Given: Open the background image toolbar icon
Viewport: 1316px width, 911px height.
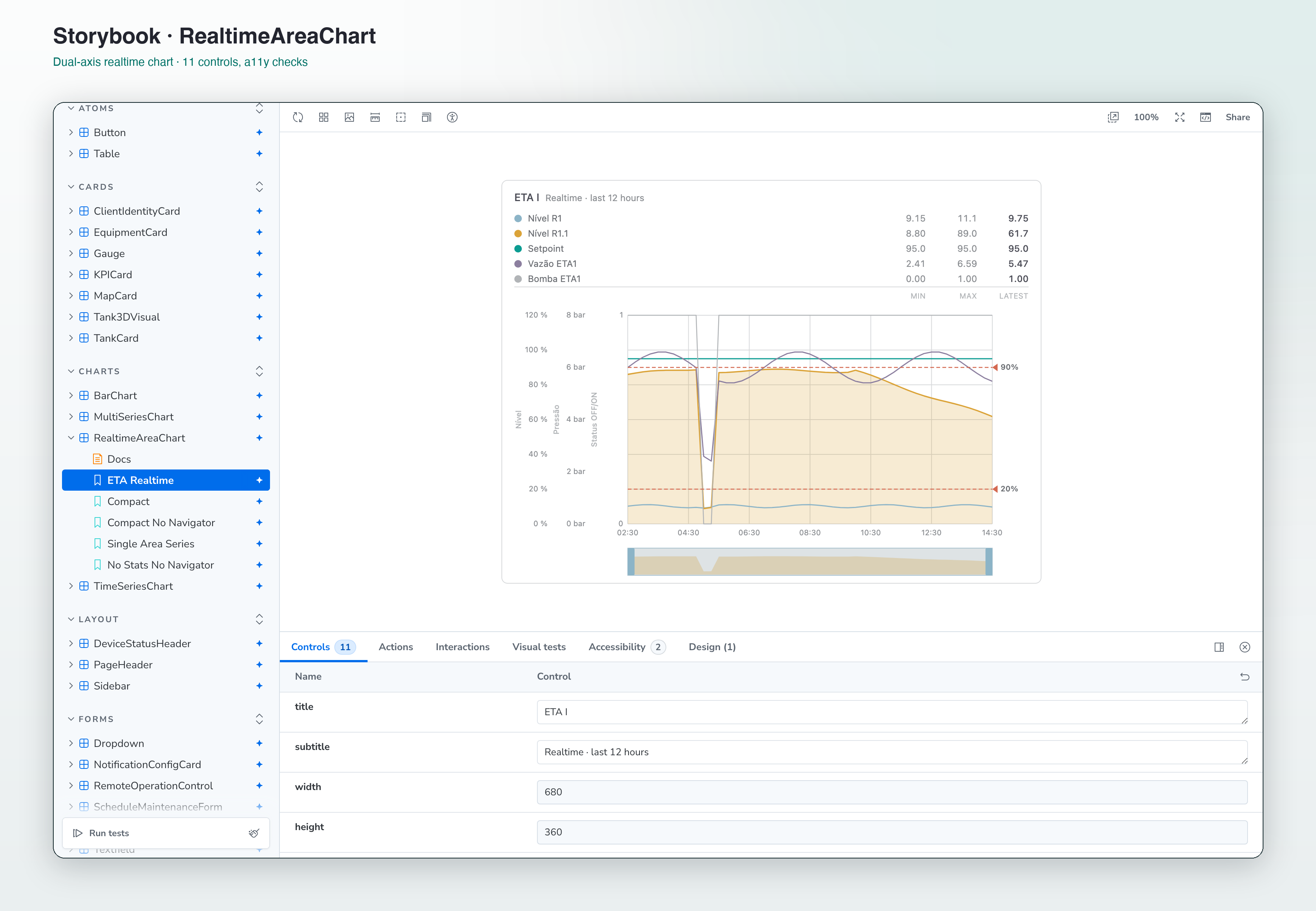Looking at the screenshot, I should (349, 117).
